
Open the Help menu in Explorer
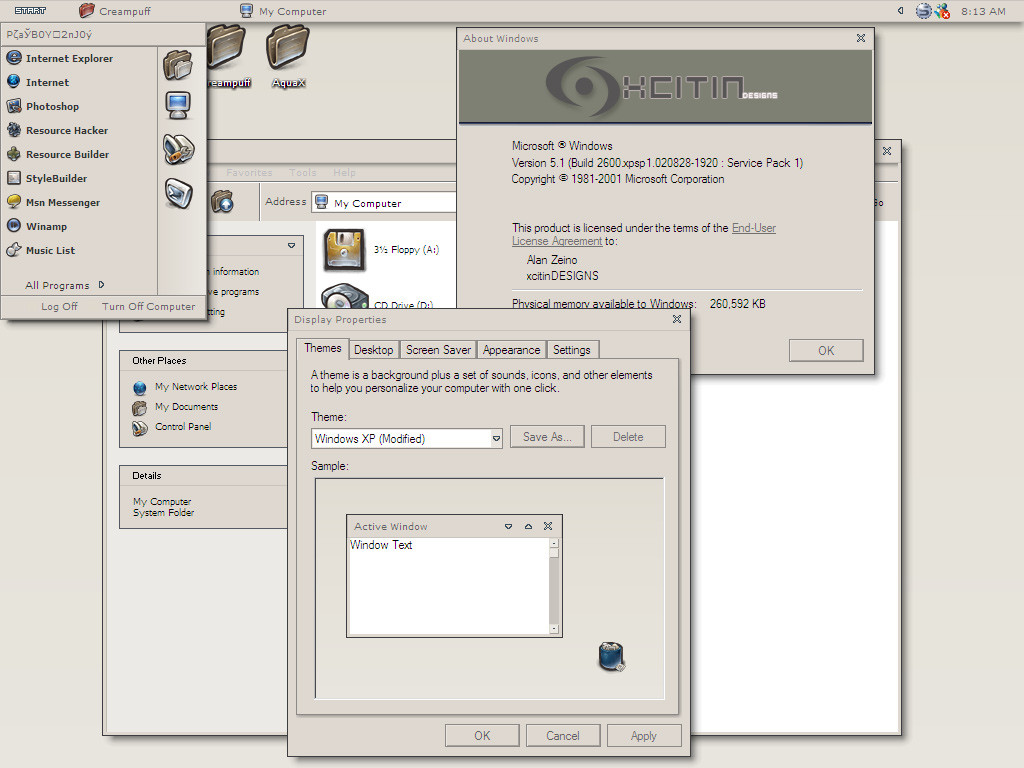pyautogui.click(x=344, y=172)
